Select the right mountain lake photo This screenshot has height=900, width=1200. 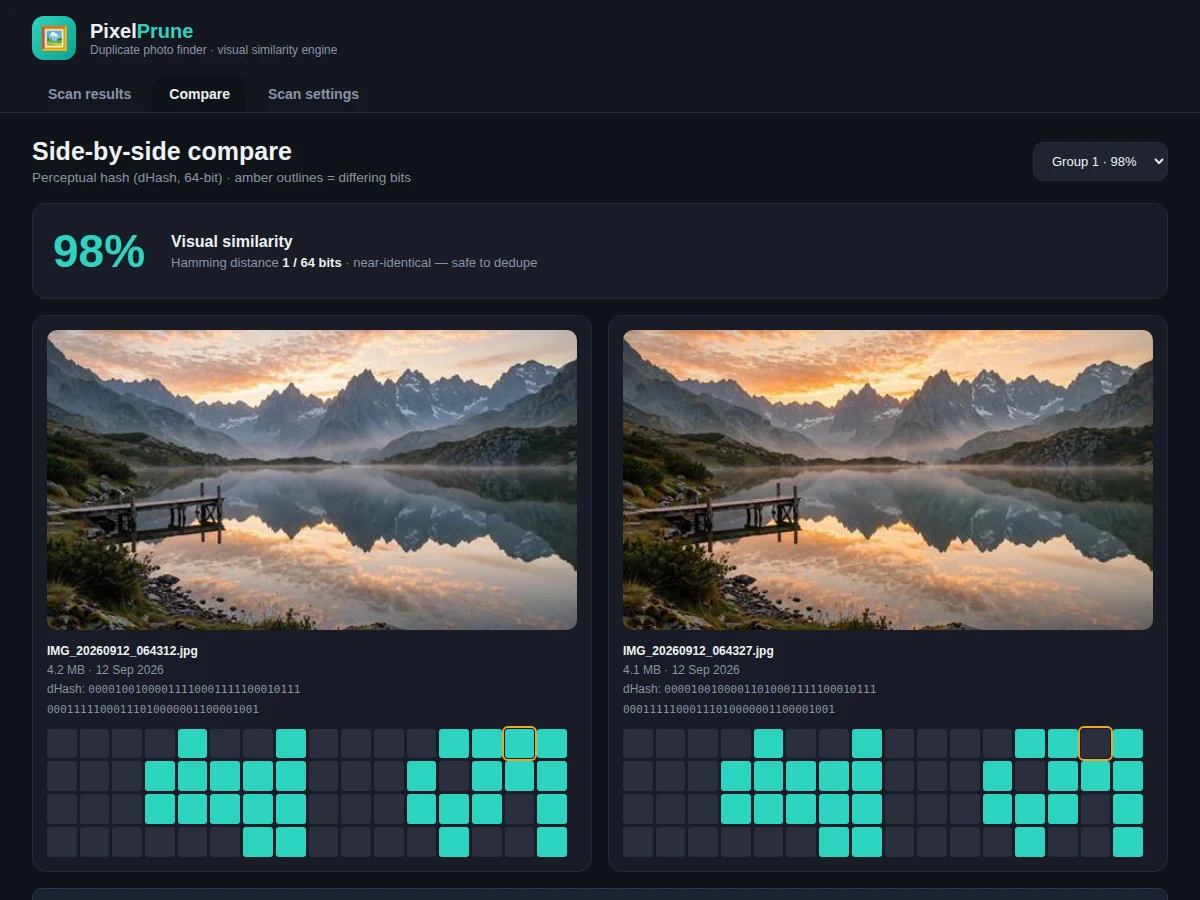coord(888,480)
